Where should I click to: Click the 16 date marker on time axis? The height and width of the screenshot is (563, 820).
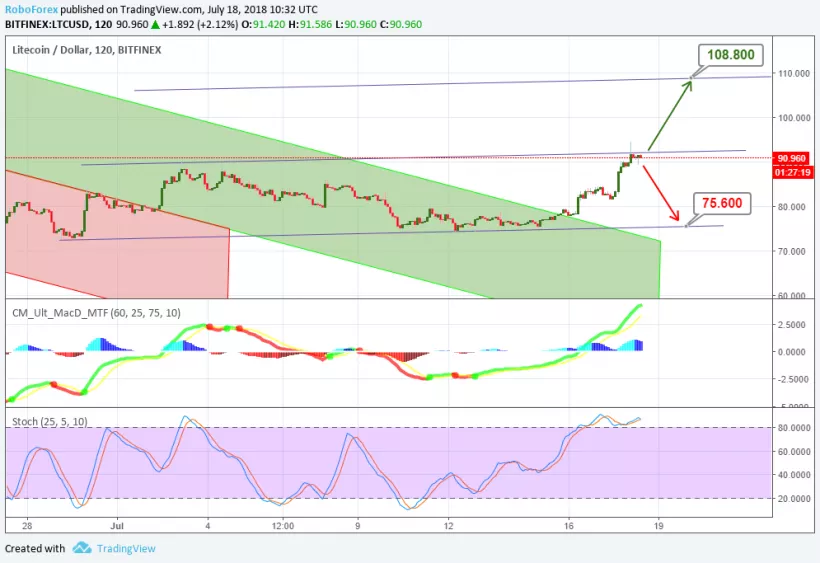tap(569, 524)
